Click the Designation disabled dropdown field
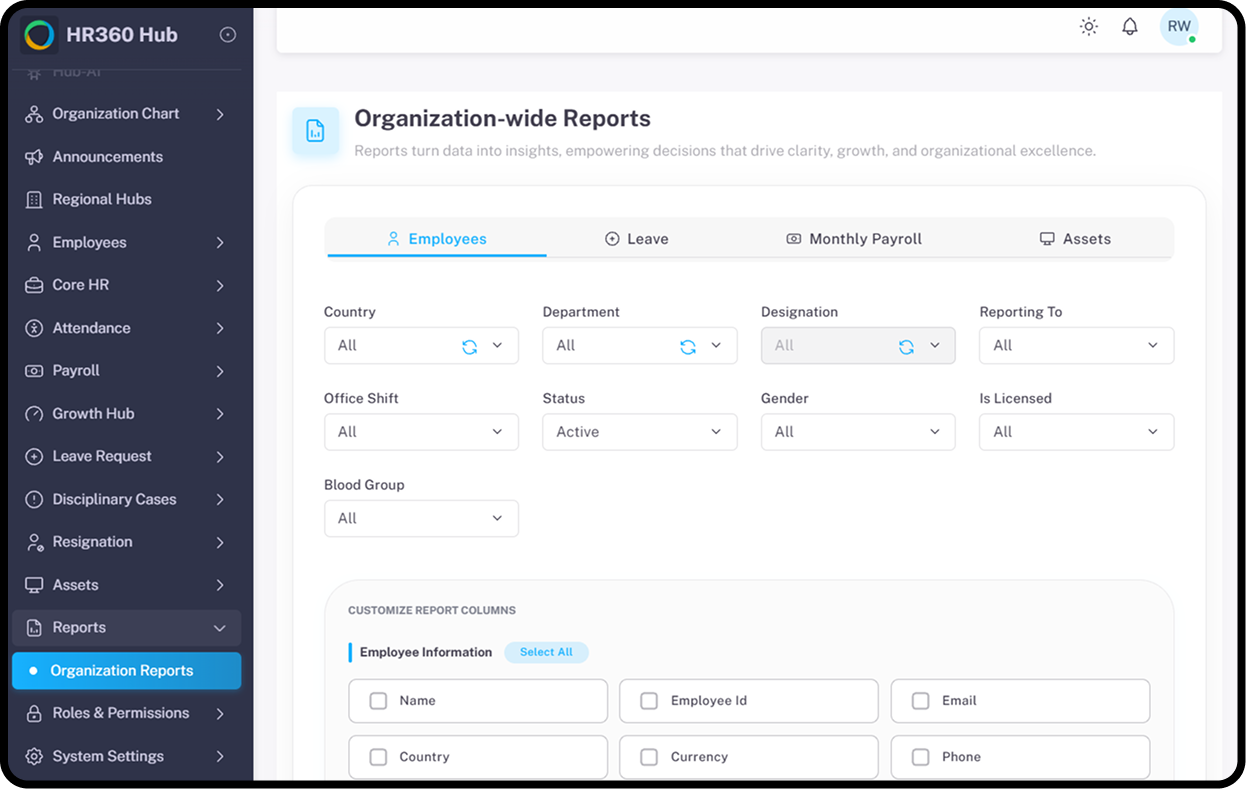This screenshot has height=789, width=1246. pos(858,346)
